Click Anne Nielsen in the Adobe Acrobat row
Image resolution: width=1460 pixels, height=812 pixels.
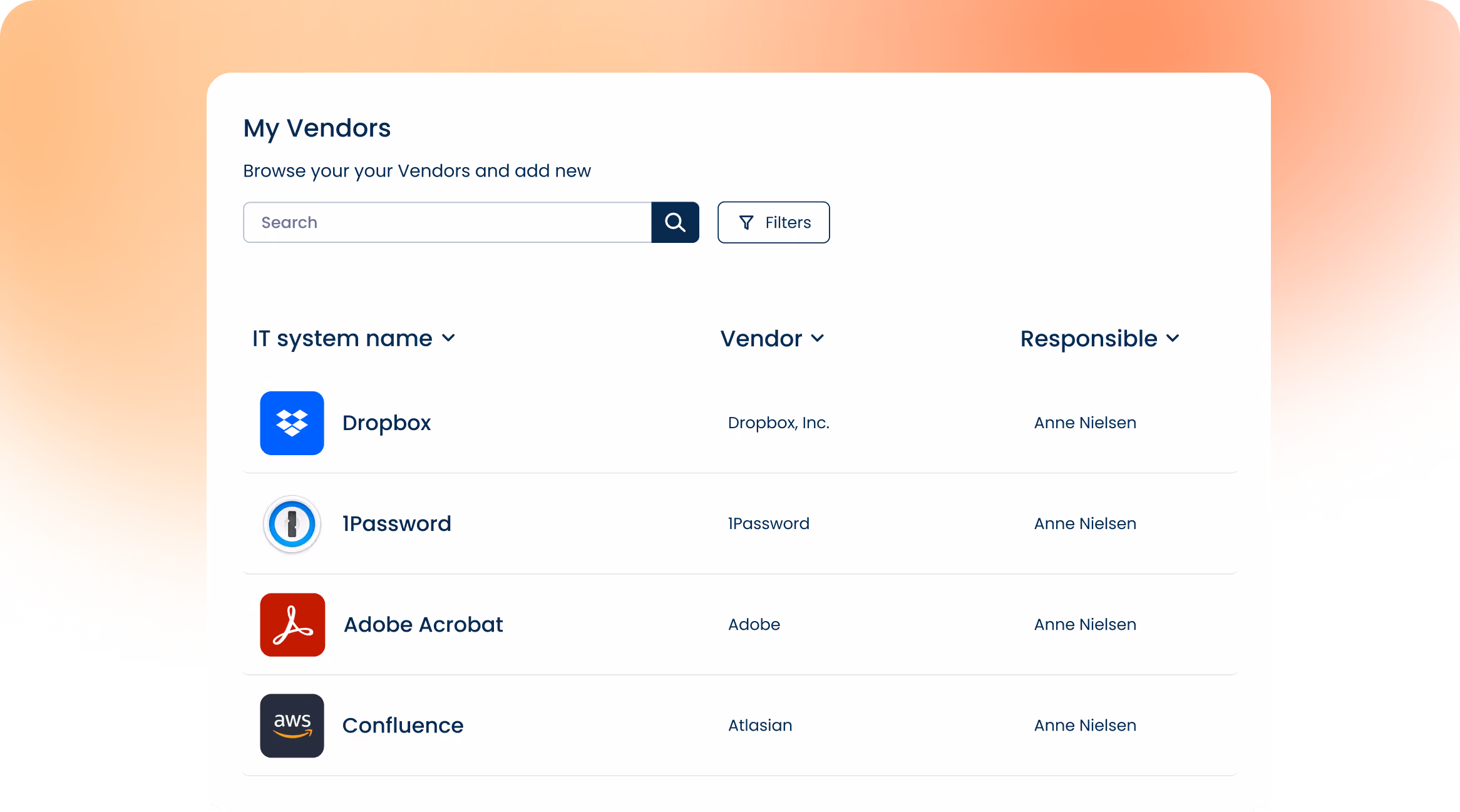tap(1085, 624)
